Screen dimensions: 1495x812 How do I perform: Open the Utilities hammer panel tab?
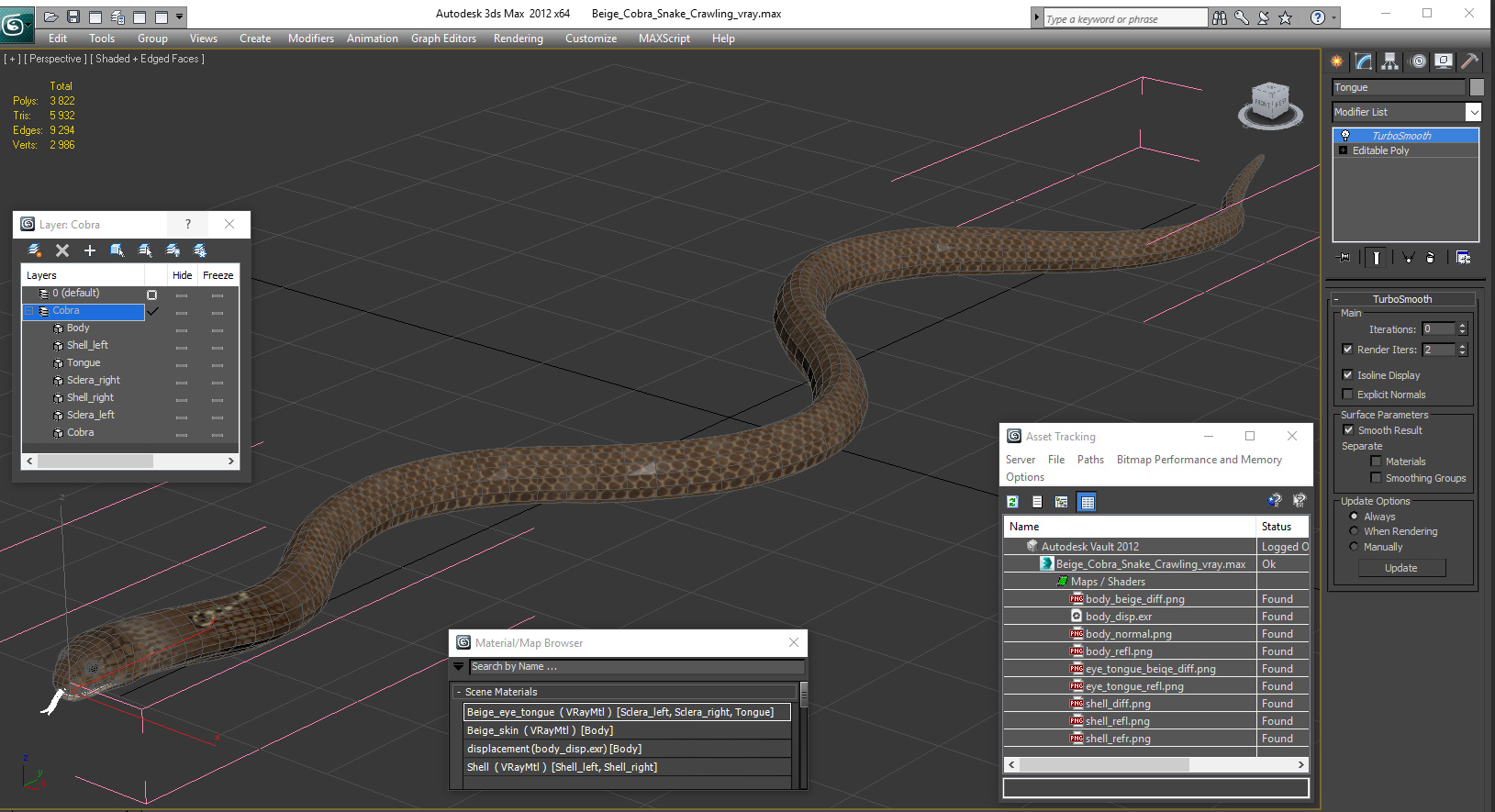point(1470,61)
